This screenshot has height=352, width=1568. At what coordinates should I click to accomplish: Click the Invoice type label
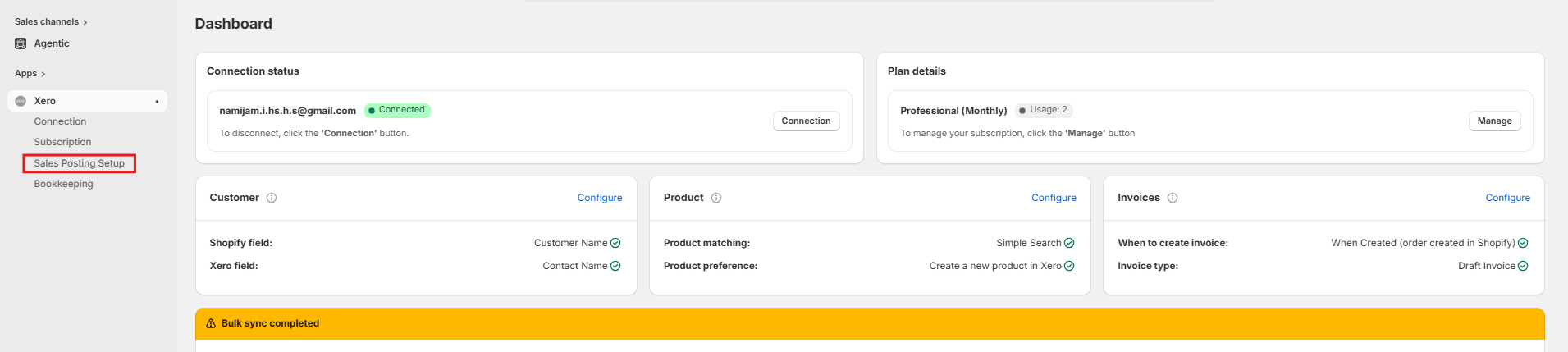coord(1148,266)
